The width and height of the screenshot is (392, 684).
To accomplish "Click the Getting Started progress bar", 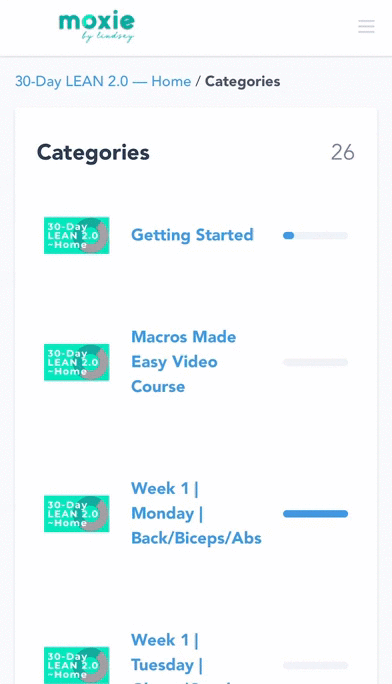I will 315,236.
